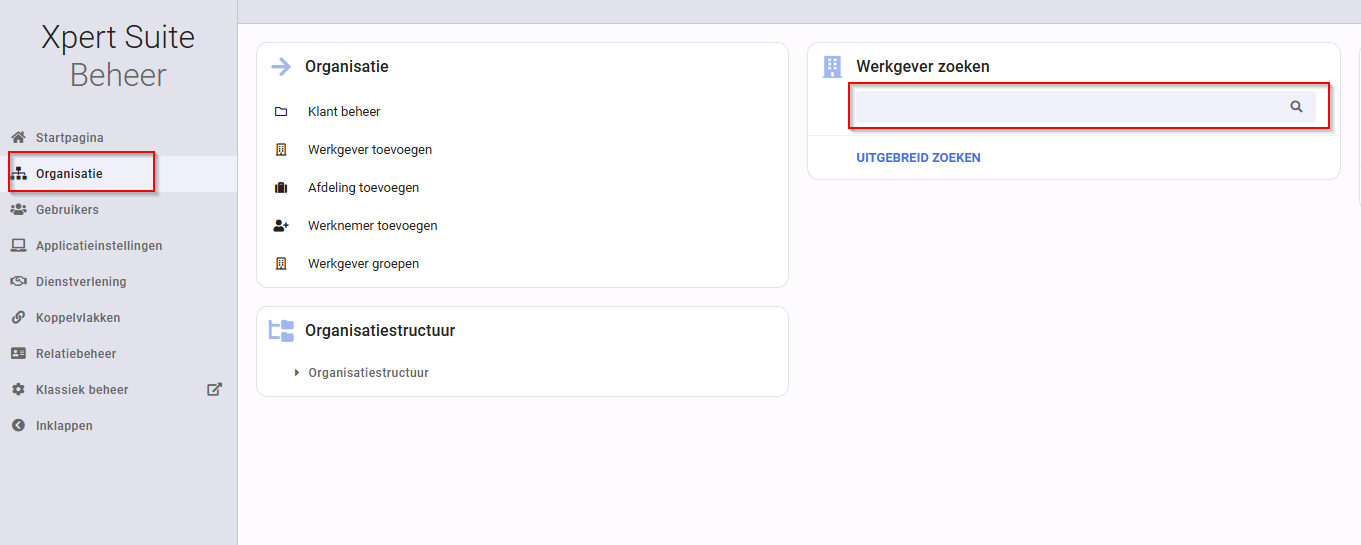Click the Xpert Suite Beheer logo text
The image size is (1361, 545).
click(x=118, y=56)
